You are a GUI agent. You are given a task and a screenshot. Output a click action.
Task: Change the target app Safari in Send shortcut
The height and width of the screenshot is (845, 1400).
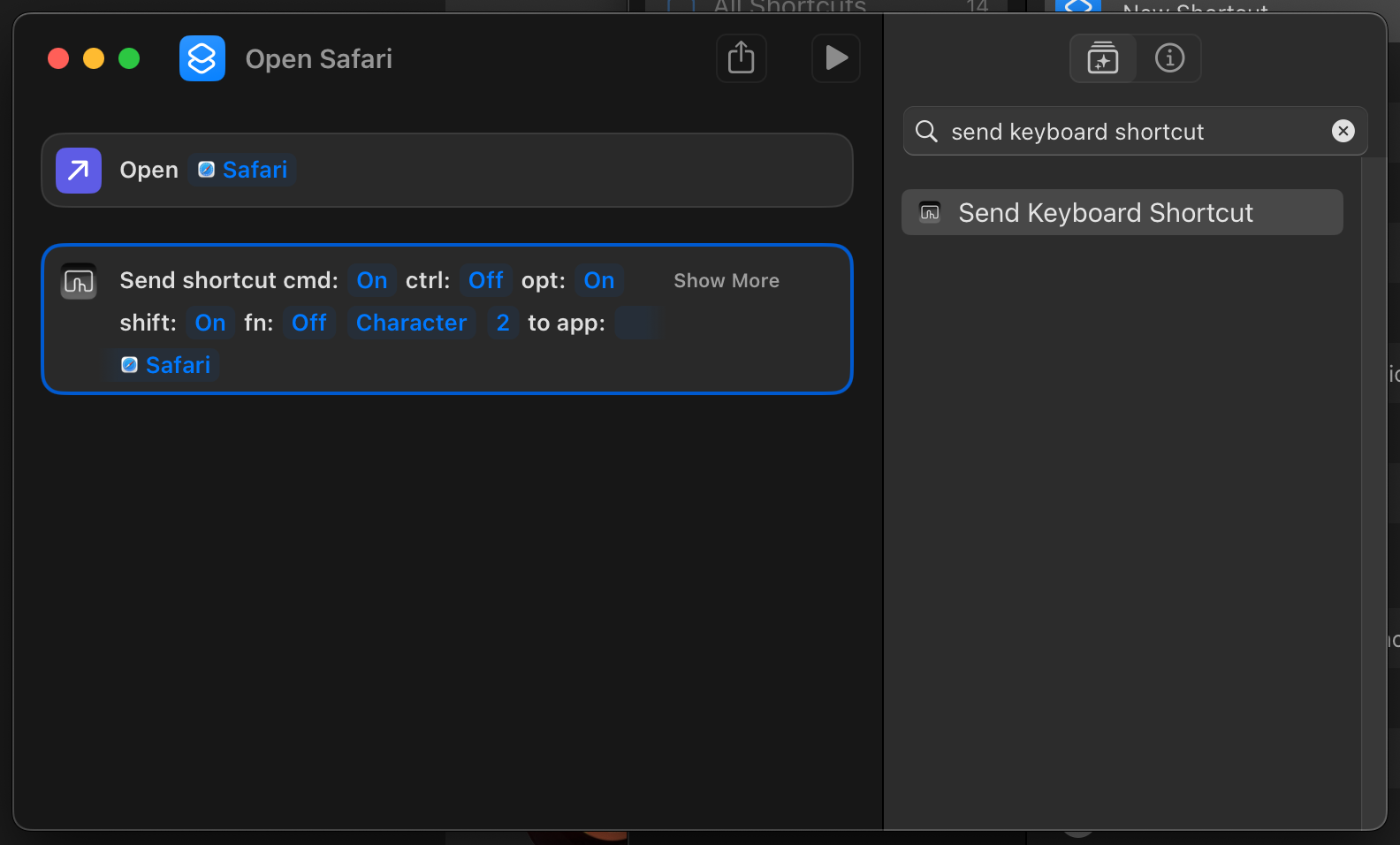click(165, 365)
